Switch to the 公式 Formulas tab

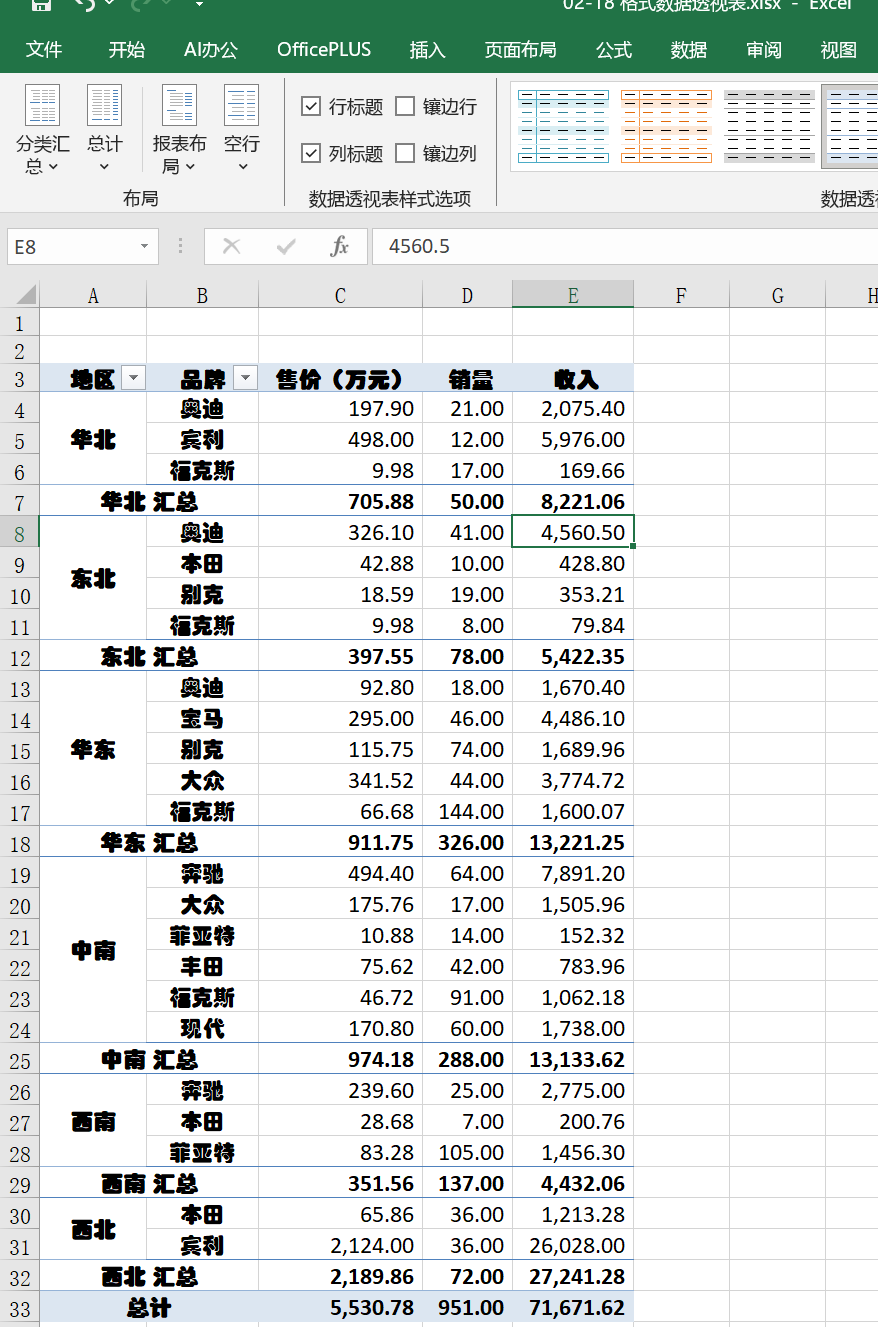point(614,50)
